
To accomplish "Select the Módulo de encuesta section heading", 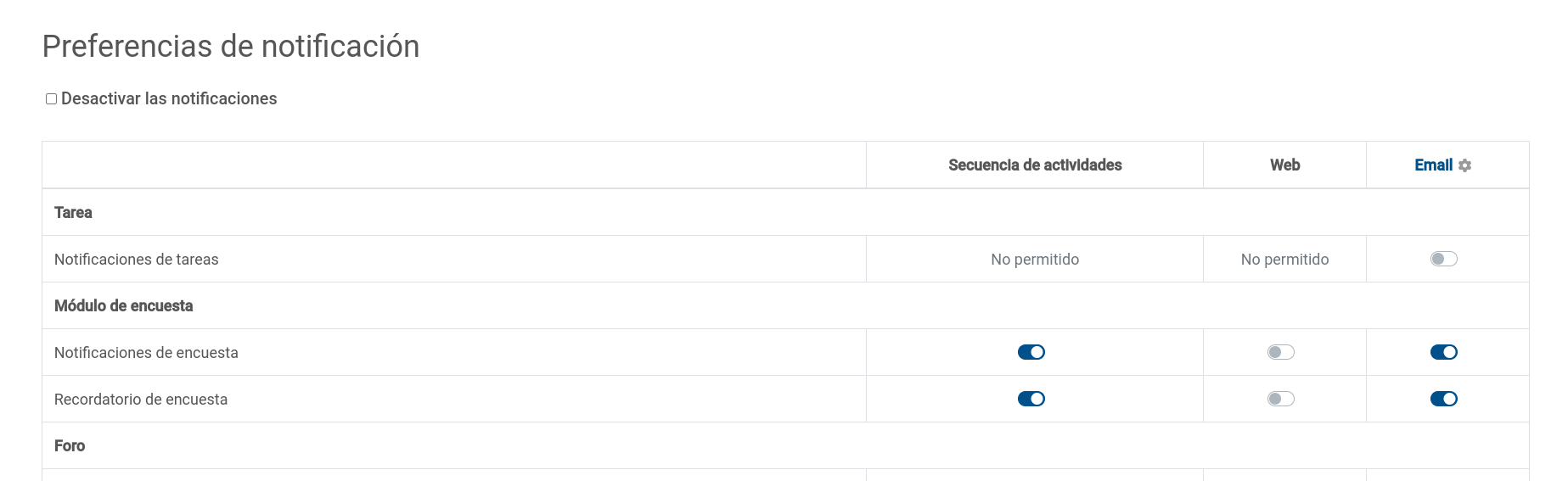I will point(124,305).
